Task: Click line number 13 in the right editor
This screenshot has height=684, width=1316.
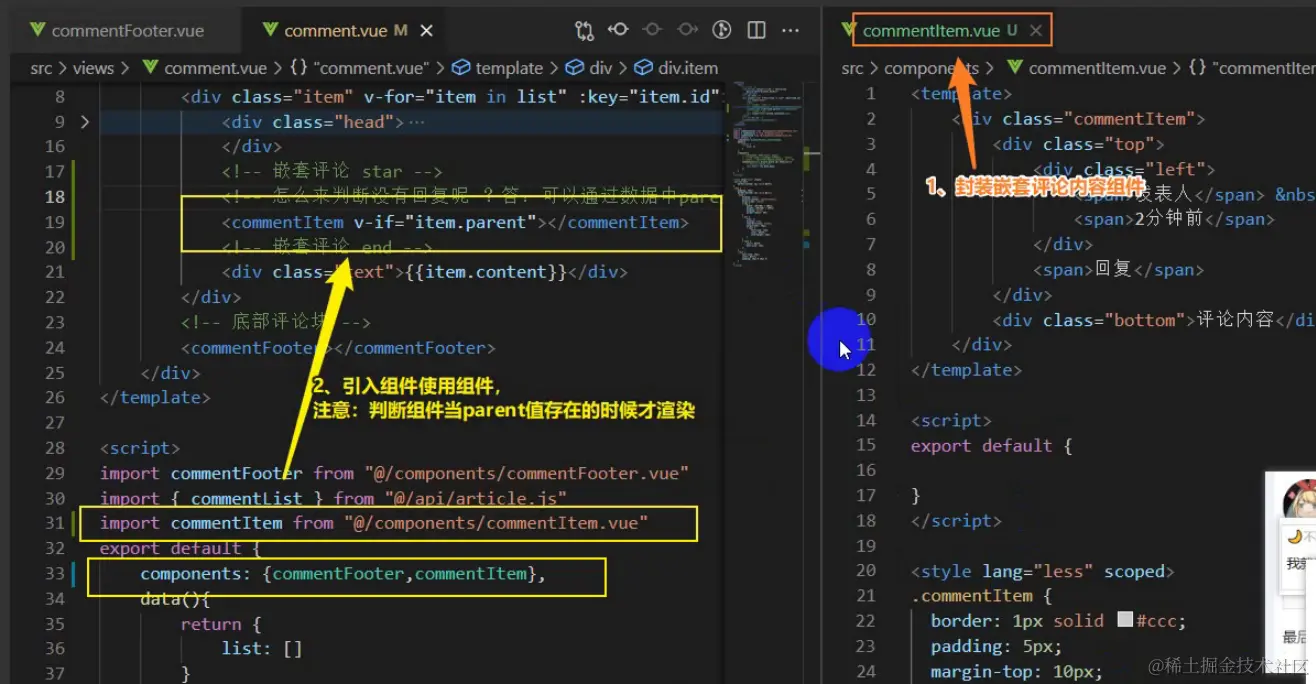Action: [x=865, y=395]
